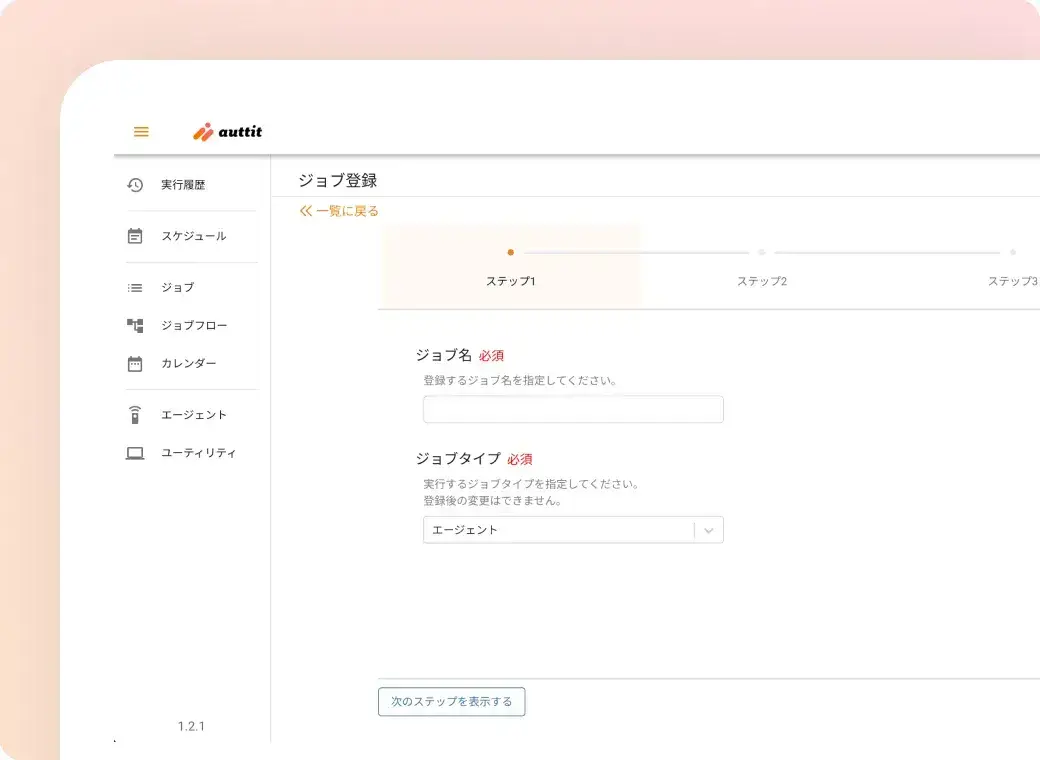
Task: Jump to ステップ2 in the stepper
Action: pyautogui.click(x=761, y=281)
